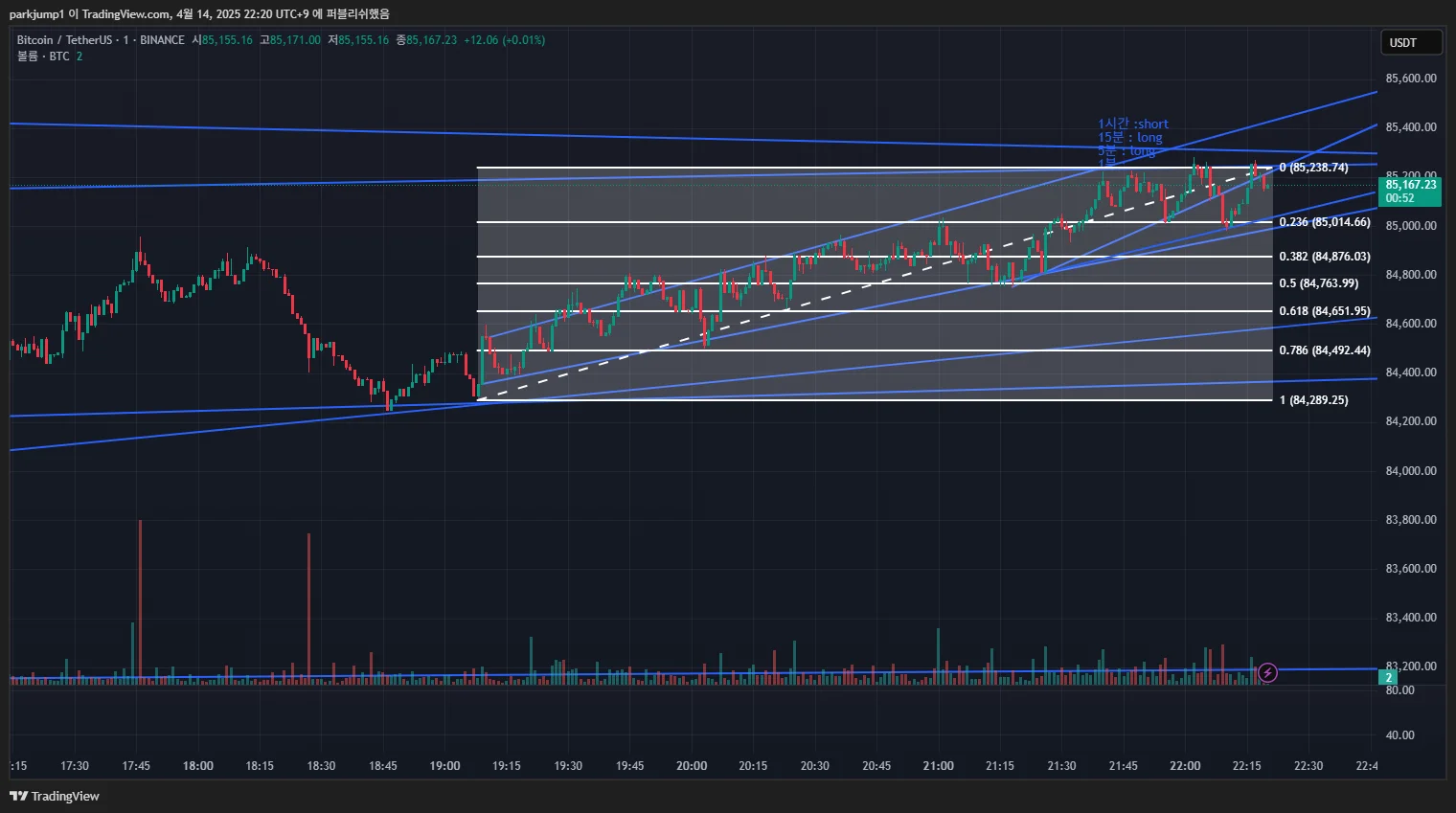Click 40.00 on the volume axis
This screenshot has height=813, width=1456.
[x=1399, y=735]
